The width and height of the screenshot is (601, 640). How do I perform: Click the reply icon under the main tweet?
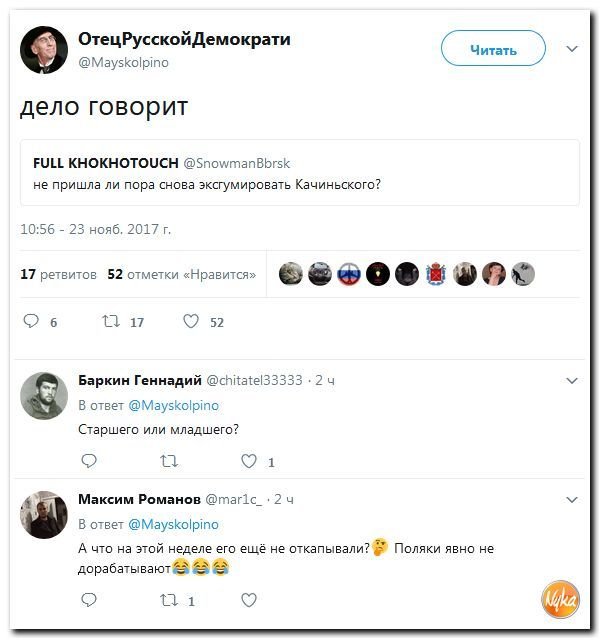point(31,321)
